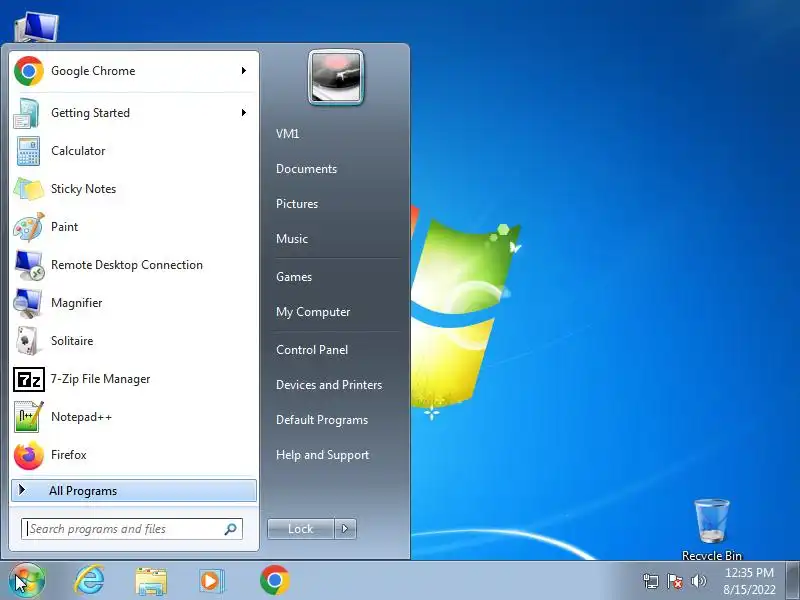Start Paint from its palette icon

tap(29, 227)
